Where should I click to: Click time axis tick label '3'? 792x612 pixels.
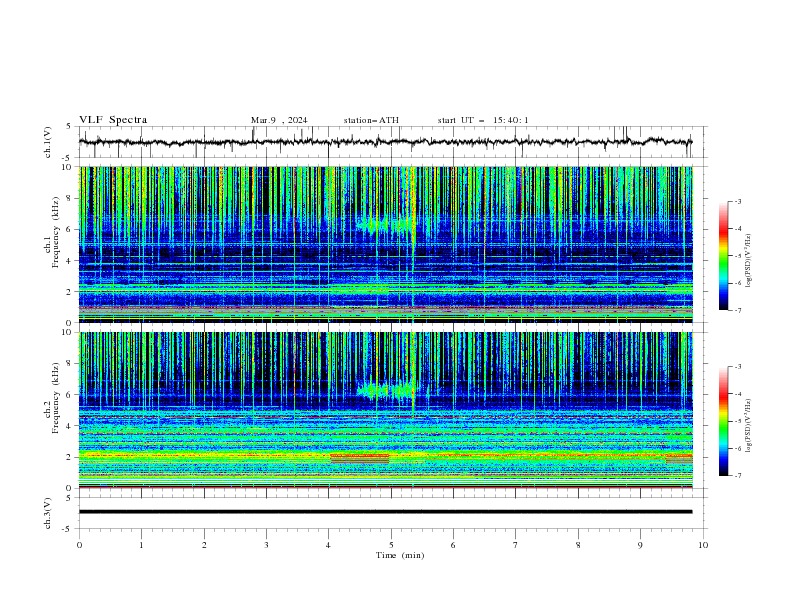[266, 545]
